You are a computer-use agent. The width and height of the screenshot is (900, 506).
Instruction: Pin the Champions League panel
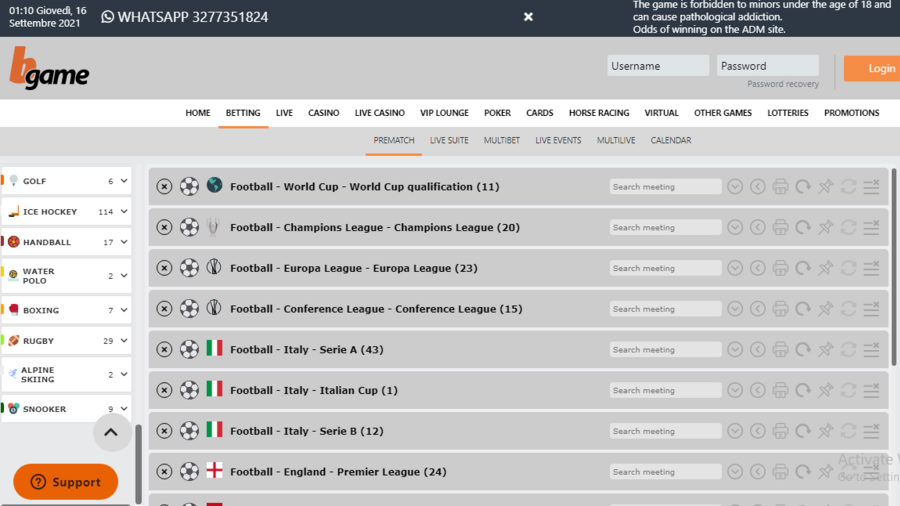pyautogui.click(x=825, y=228)
